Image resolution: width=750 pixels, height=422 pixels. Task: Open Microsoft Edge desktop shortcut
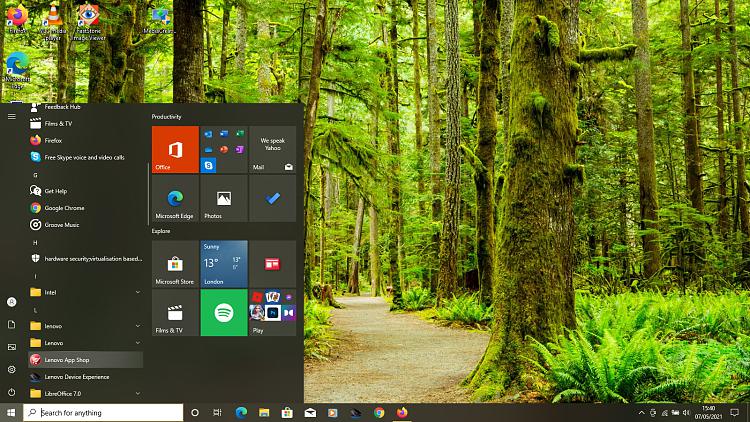pyautogui.click(x=17, y=71)
